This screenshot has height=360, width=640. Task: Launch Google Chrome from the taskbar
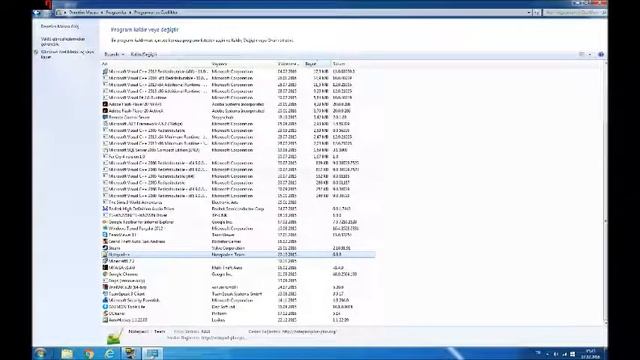pos(89,353)
